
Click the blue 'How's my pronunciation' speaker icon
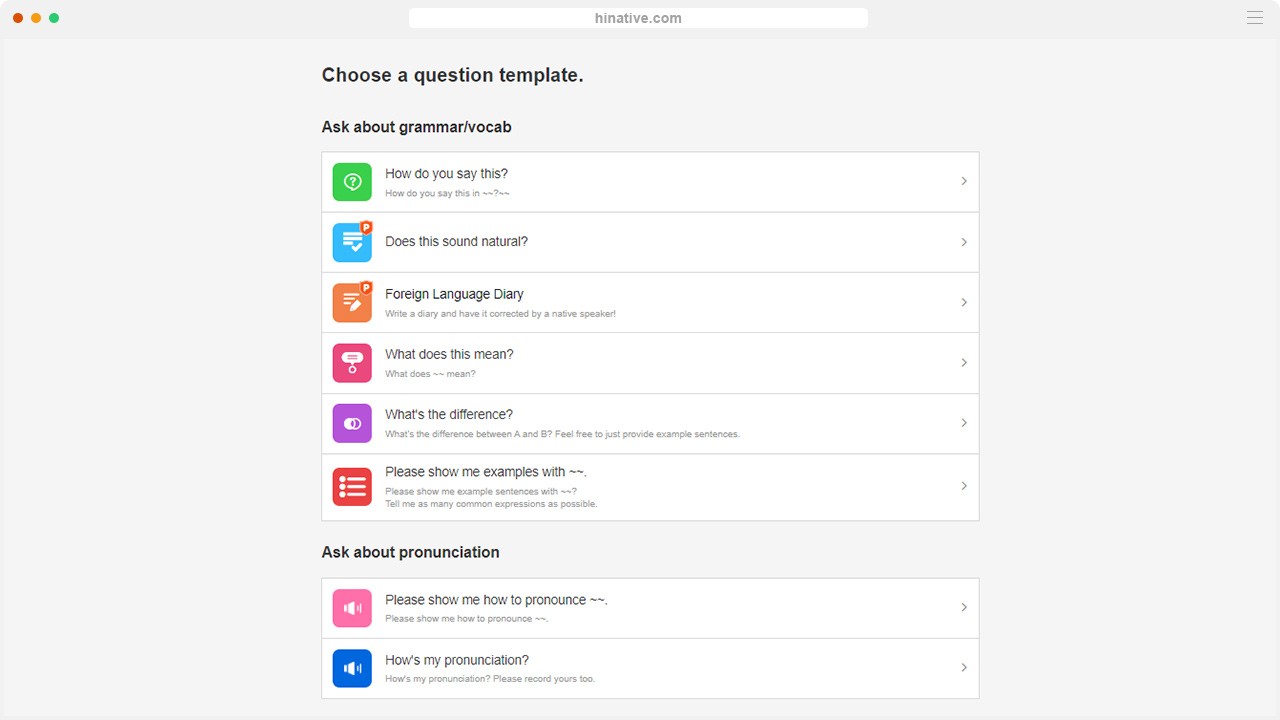click(x=352, y=668)
